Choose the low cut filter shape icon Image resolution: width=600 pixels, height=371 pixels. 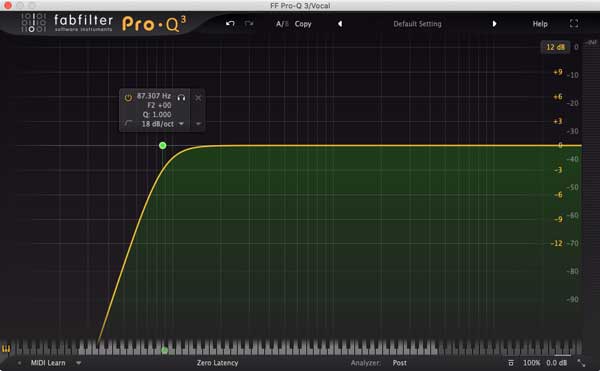pos(129,123)
